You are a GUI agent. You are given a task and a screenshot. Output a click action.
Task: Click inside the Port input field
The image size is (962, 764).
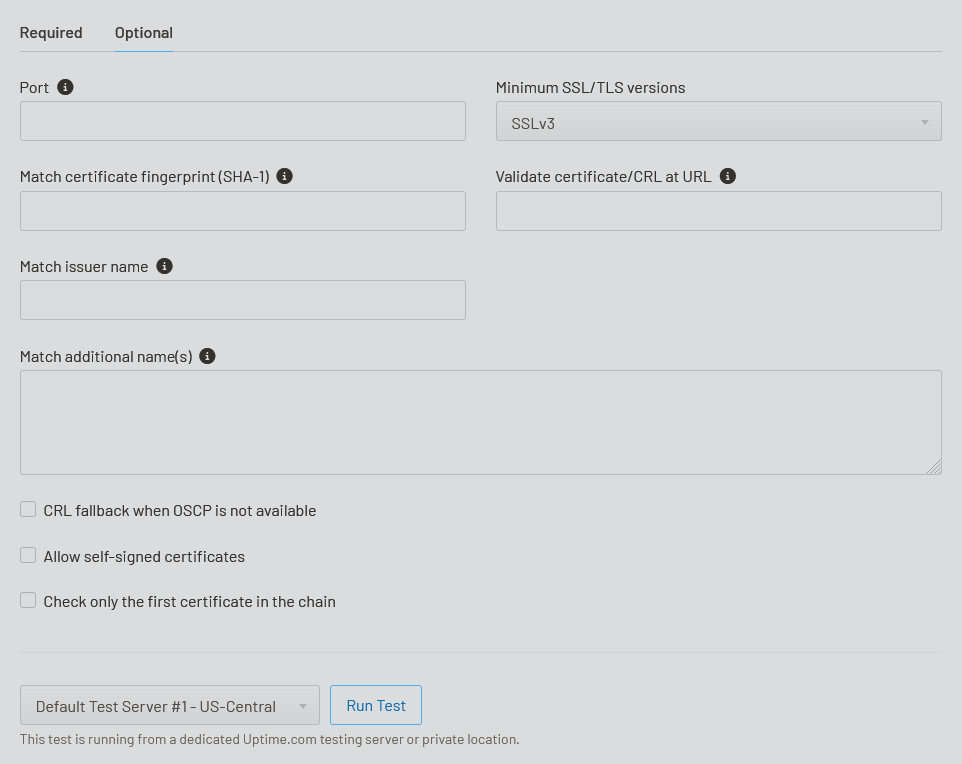(x=242, y=121)
